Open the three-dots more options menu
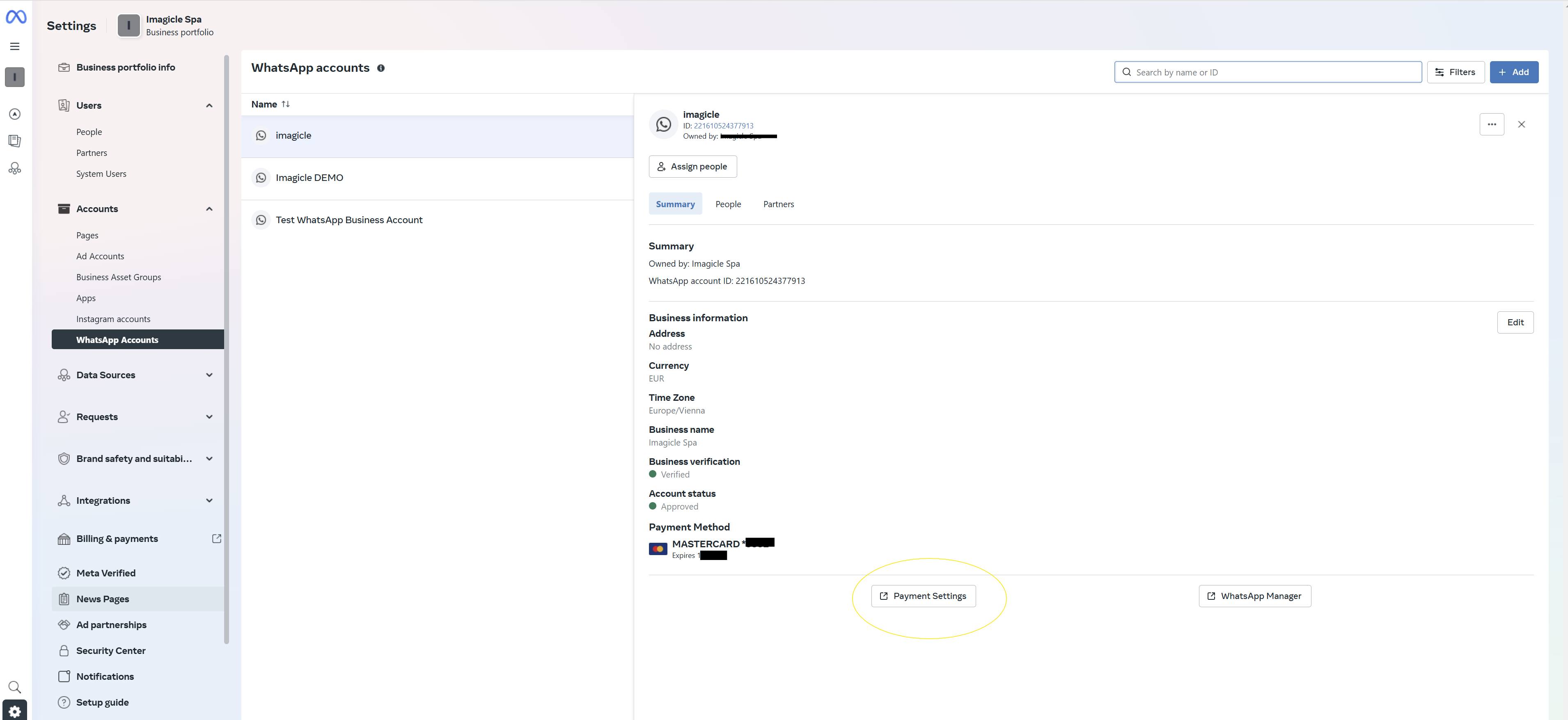The image size is (1568, 720). pos(1491,124)
